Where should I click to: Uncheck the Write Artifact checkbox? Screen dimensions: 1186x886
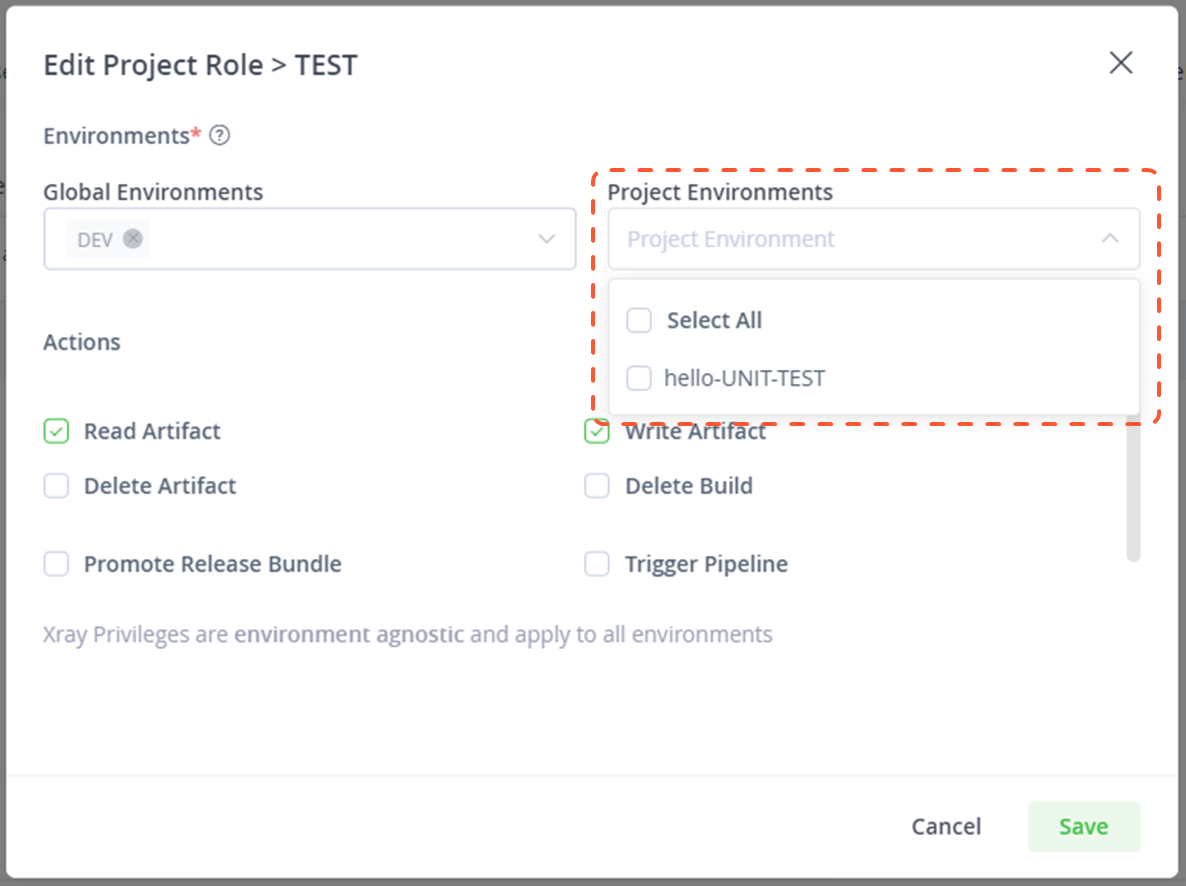click(597, 432)
